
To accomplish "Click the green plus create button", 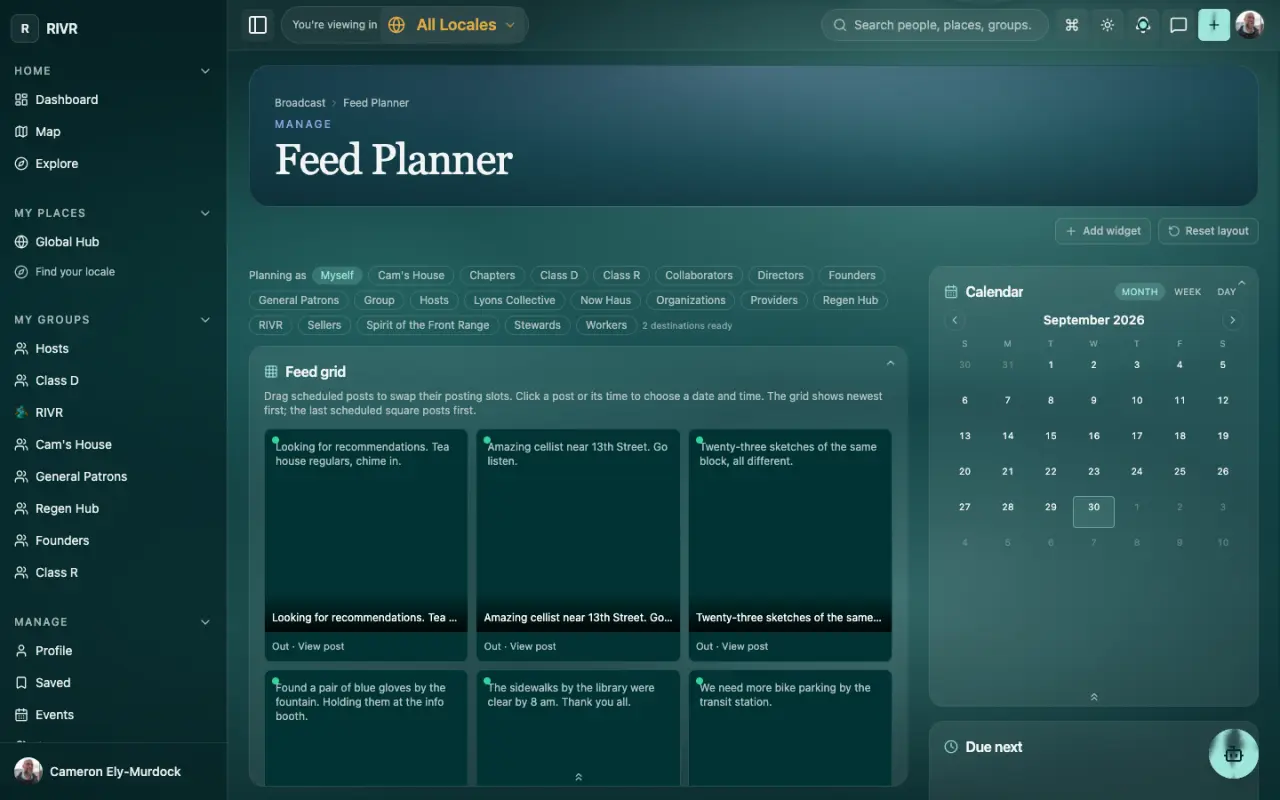I will tap(1214, 25).
